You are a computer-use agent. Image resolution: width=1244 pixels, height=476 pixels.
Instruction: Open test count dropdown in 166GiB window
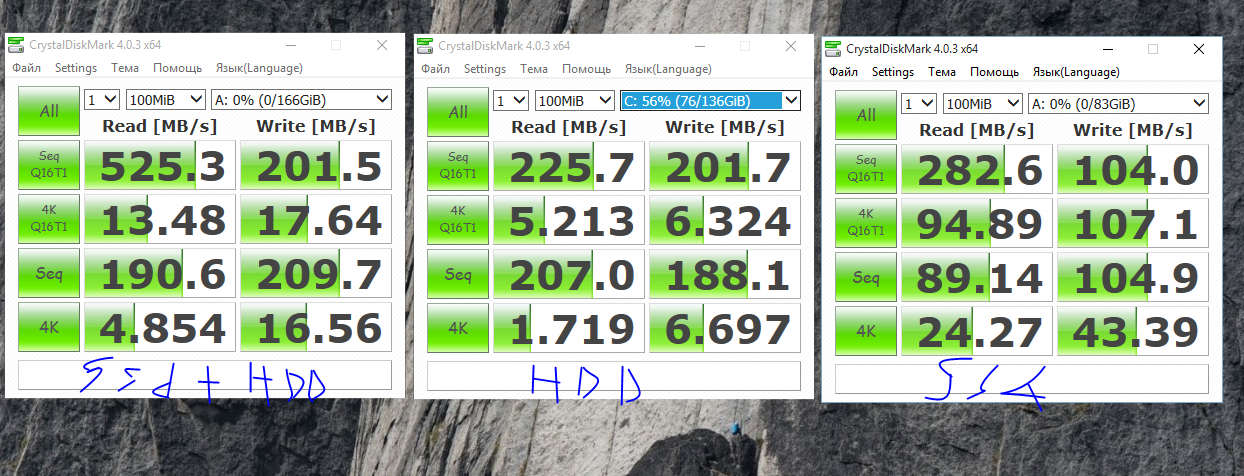click(102, 99)
